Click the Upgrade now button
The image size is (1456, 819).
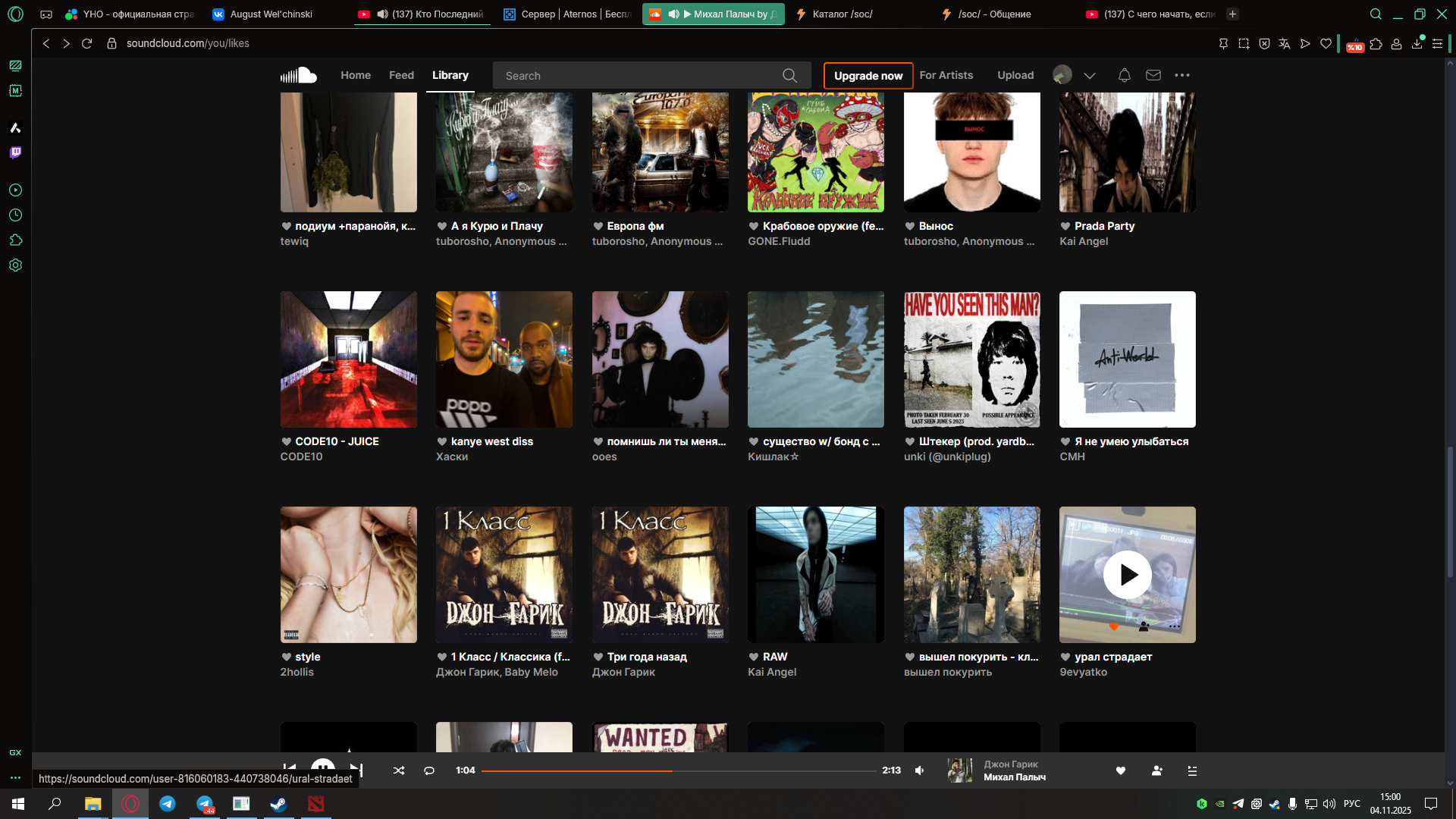pos(868,76)
